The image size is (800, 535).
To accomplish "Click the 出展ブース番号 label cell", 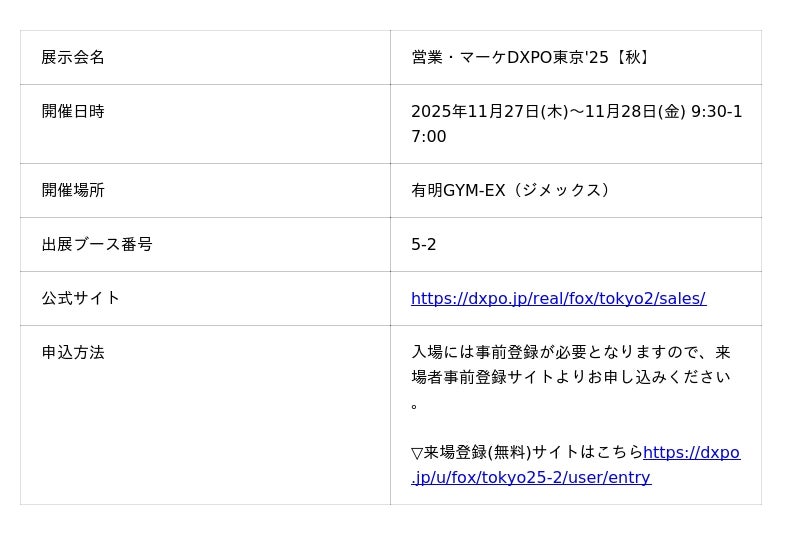I will [97, 244].
